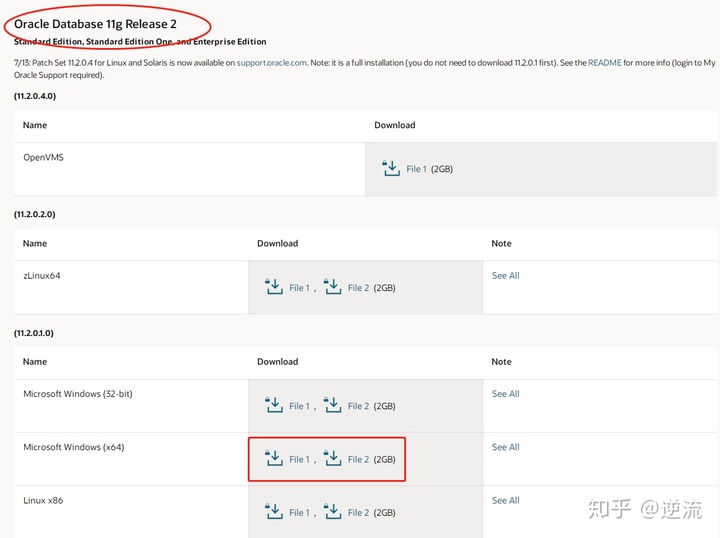Click Windows x64 File 1 download icon

(x=274, y=458)
